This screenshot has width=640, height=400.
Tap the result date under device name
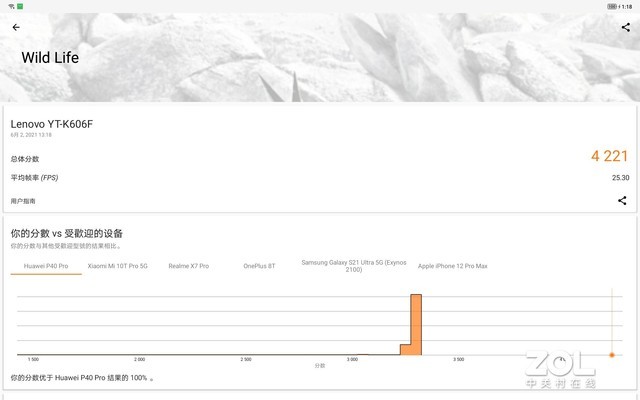(x=31, y=135)
